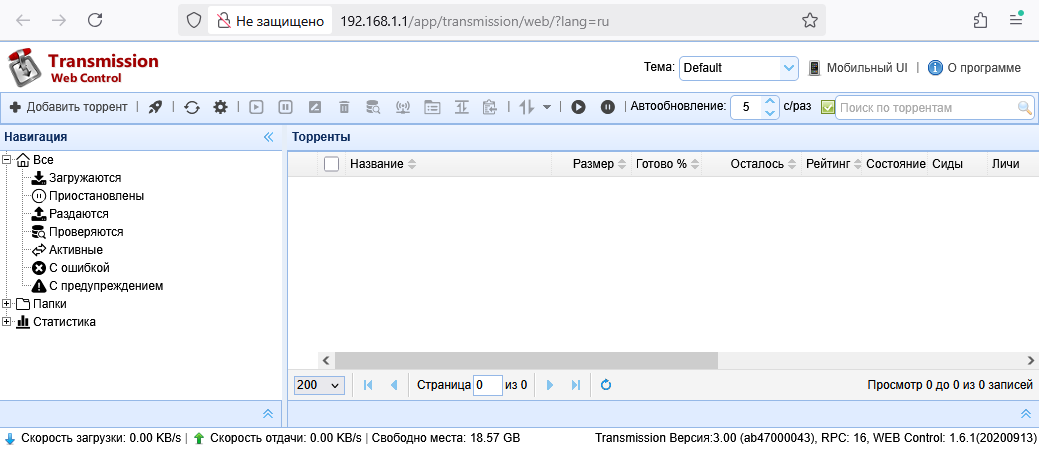Screen dimensions: 1039x450
Task: Open settings via the toolbar gear icon
Action: (x=220, y=107)
